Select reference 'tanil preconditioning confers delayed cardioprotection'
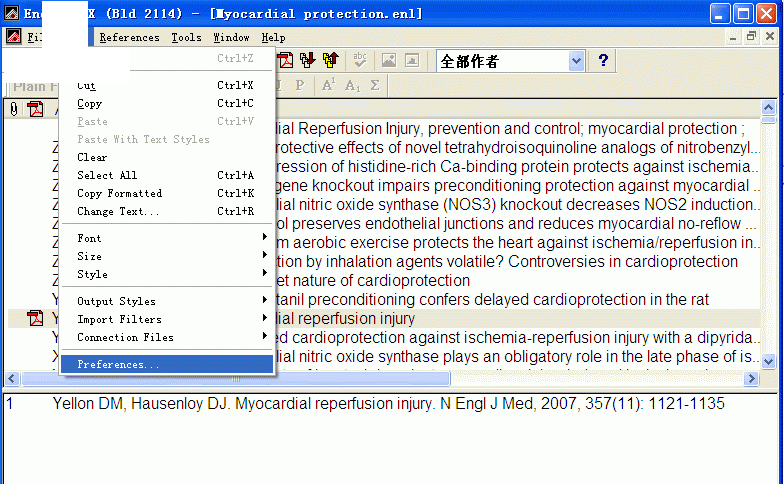 pos(492,300)
